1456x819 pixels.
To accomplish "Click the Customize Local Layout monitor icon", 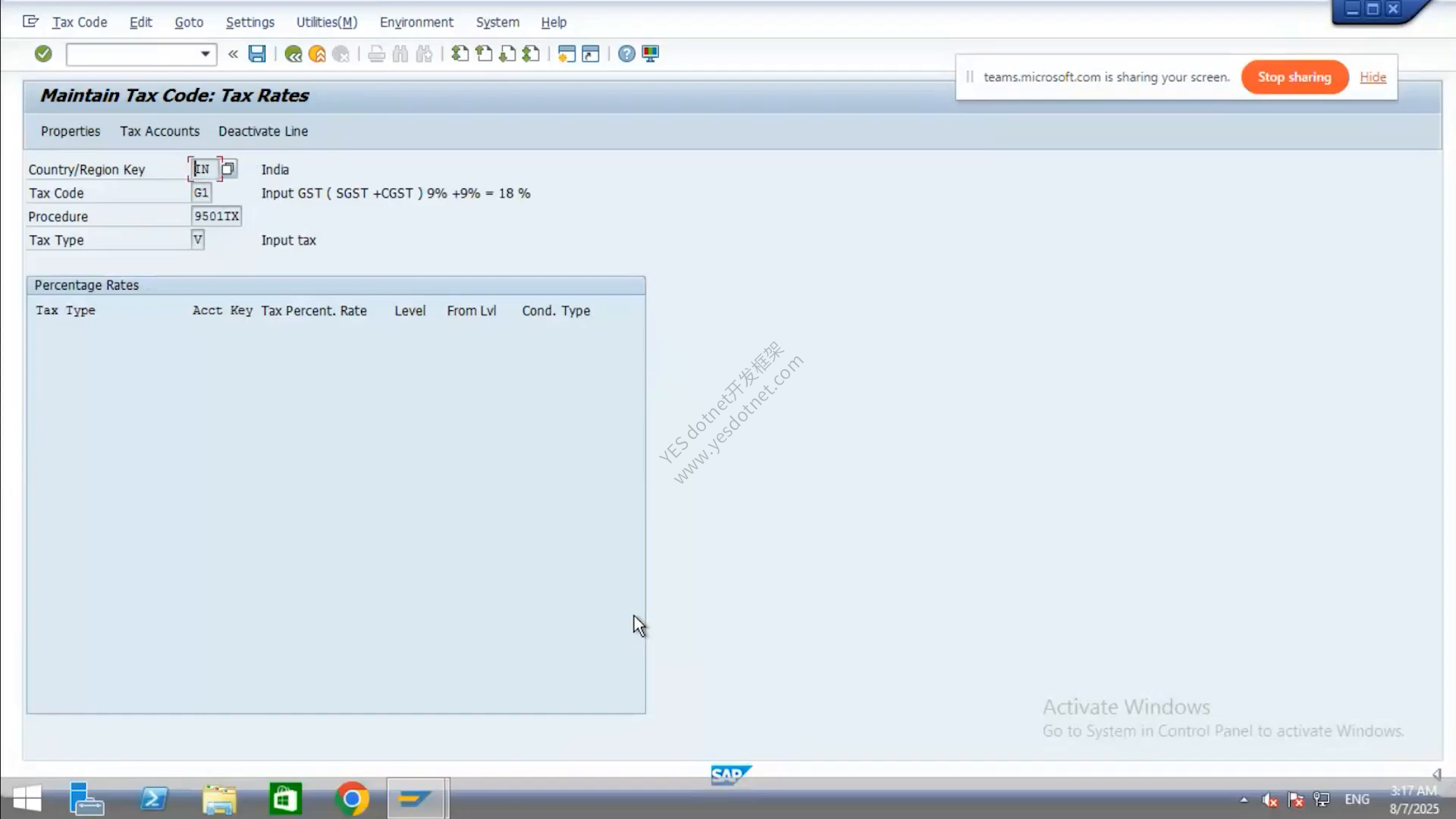I will pos(651,54).
